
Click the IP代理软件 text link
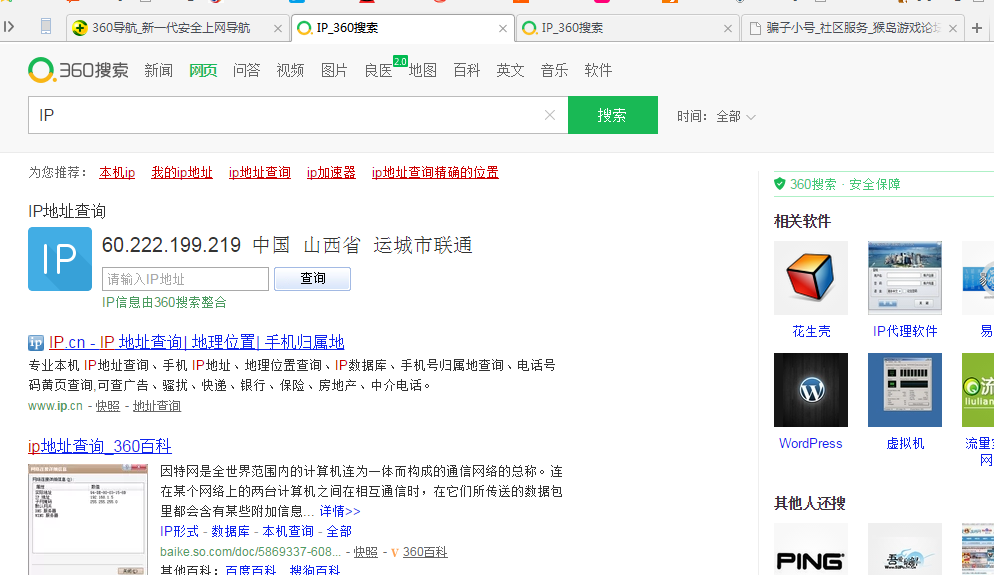905,332
